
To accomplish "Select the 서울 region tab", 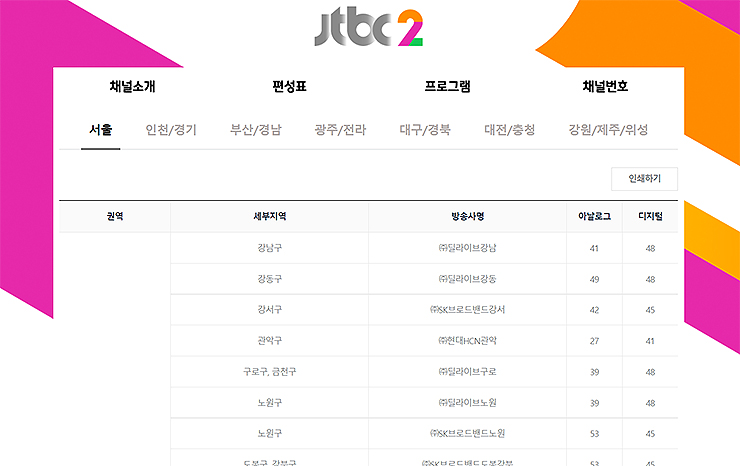I will coord(101,130).
